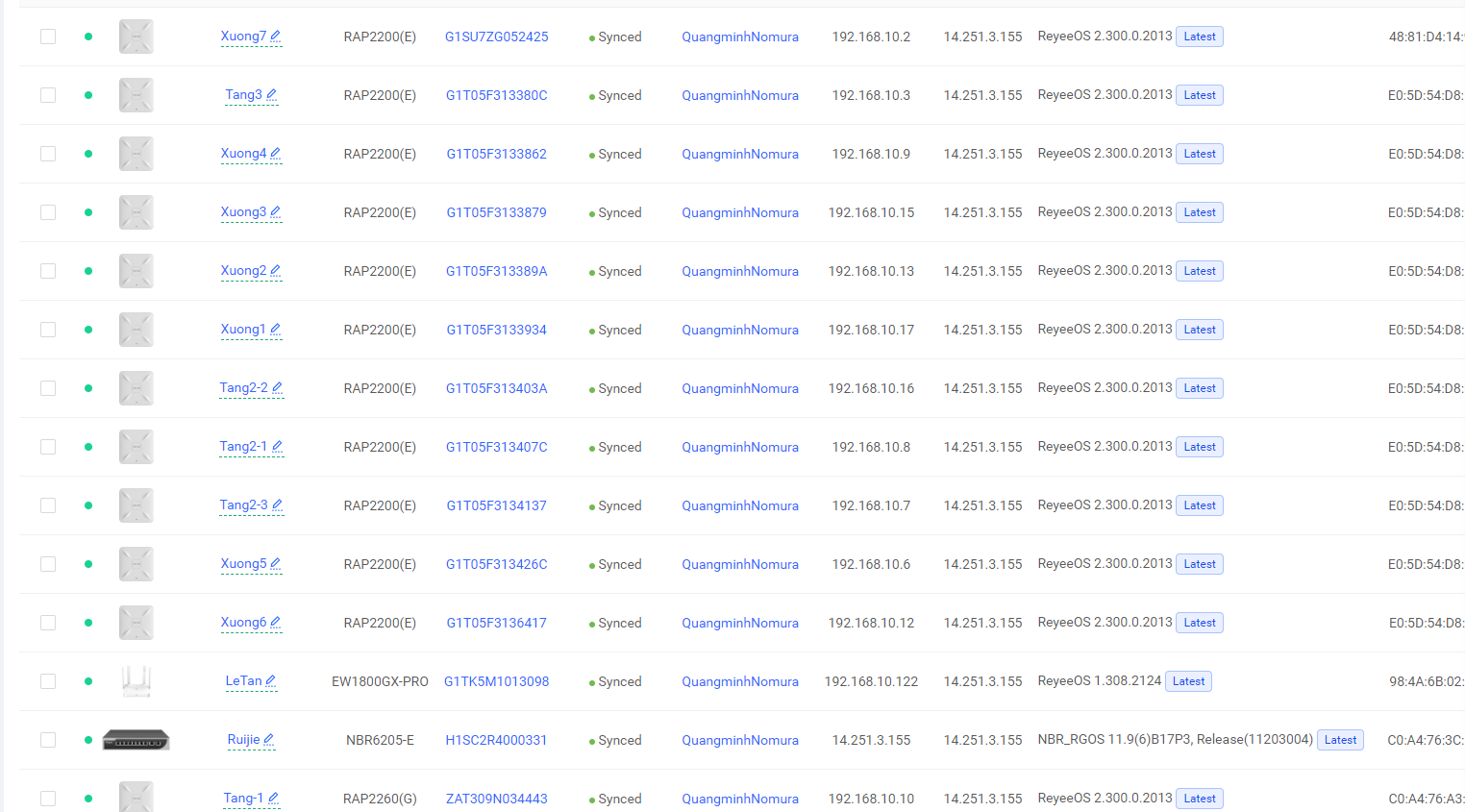
Task: Tick the checkbox for Tang3
Action: (x=48, y=95)
